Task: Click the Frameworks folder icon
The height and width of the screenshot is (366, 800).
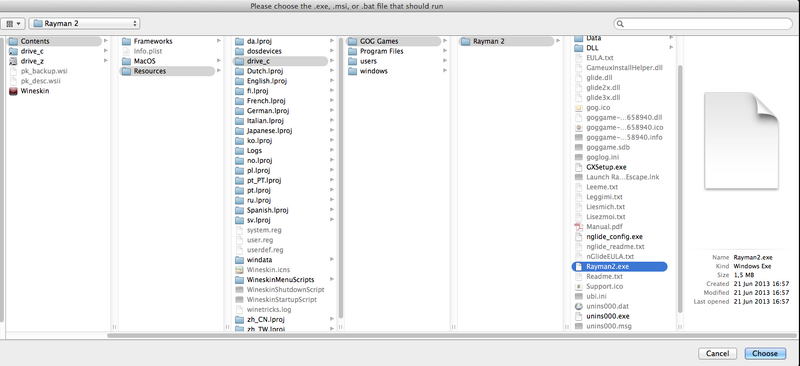Action: (x=127, y=41)
